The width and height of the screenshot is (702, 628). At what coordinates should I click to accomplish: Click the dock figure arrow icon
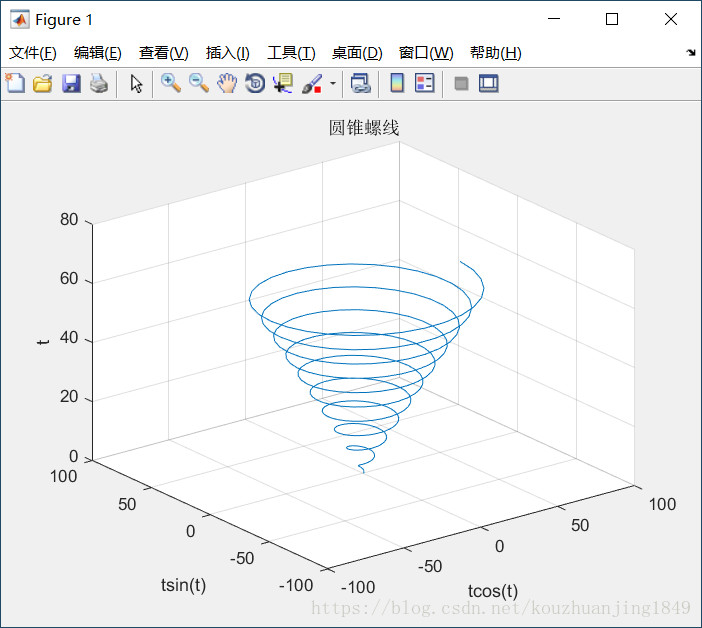pos(691,52)
